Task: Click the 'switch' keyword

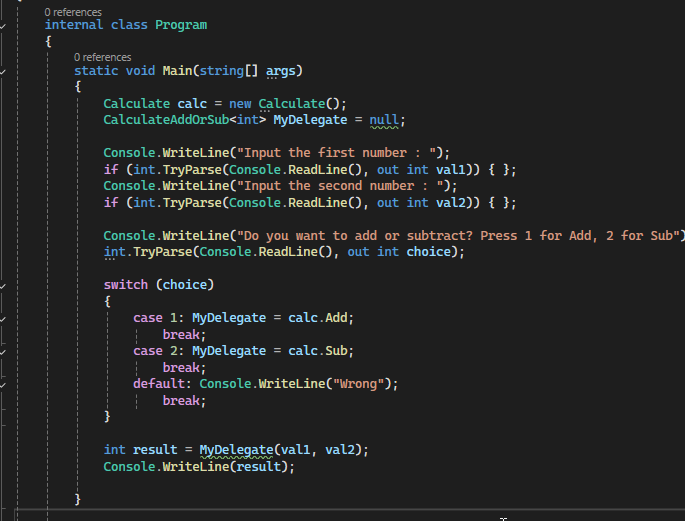Action: click(x=126, y=285)
